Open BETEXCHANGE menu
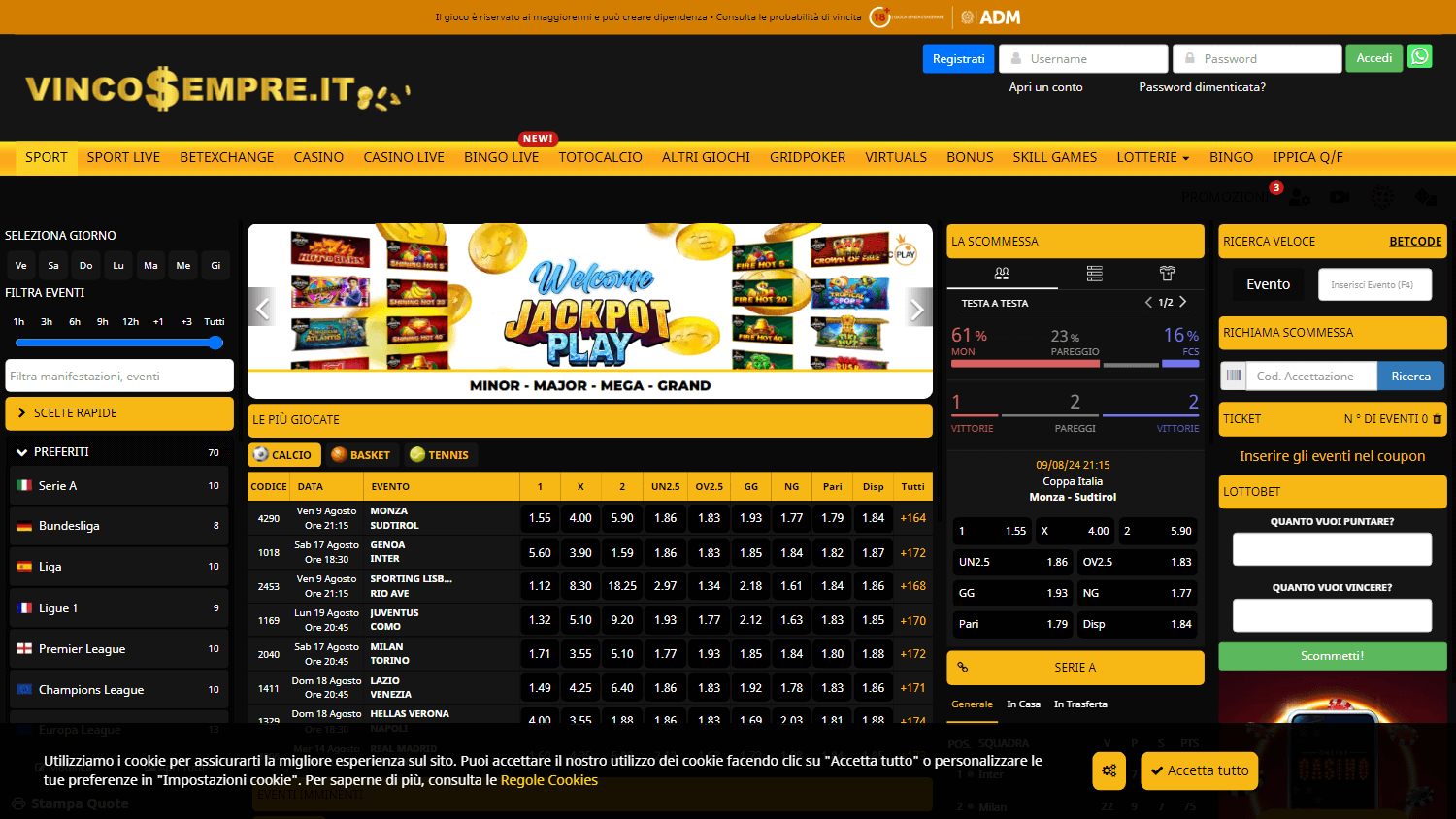The height and width of the screenshot is (819, 1456). point(226,157)
